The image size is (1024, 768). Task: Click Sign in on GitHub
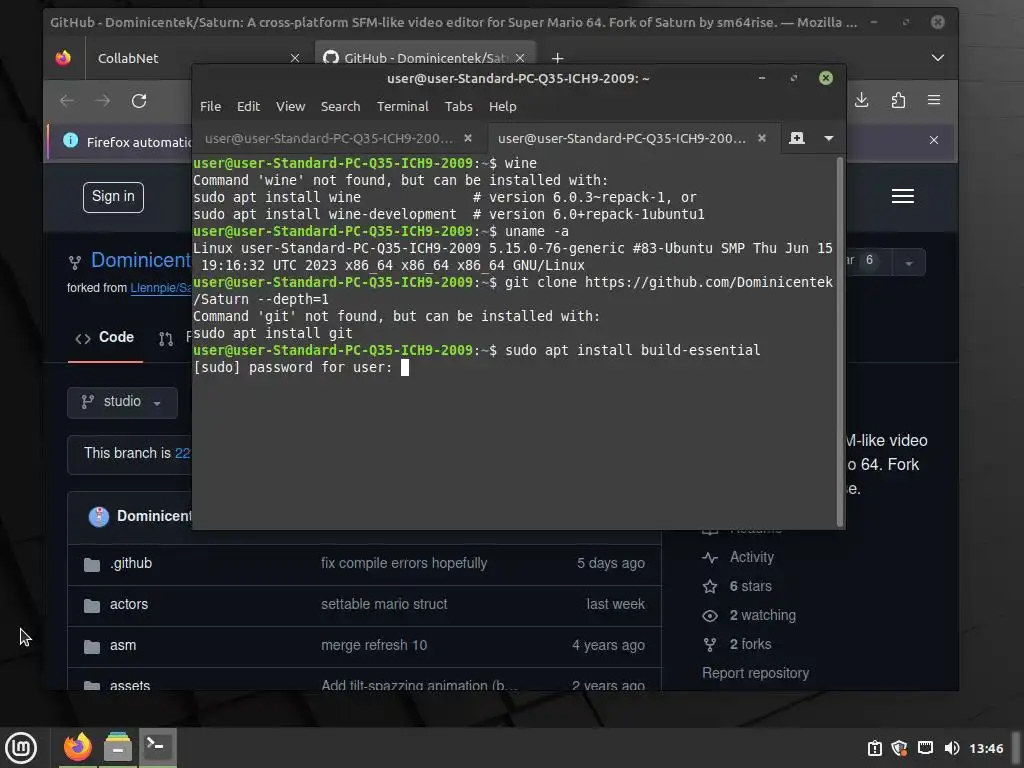pos(113,197)
